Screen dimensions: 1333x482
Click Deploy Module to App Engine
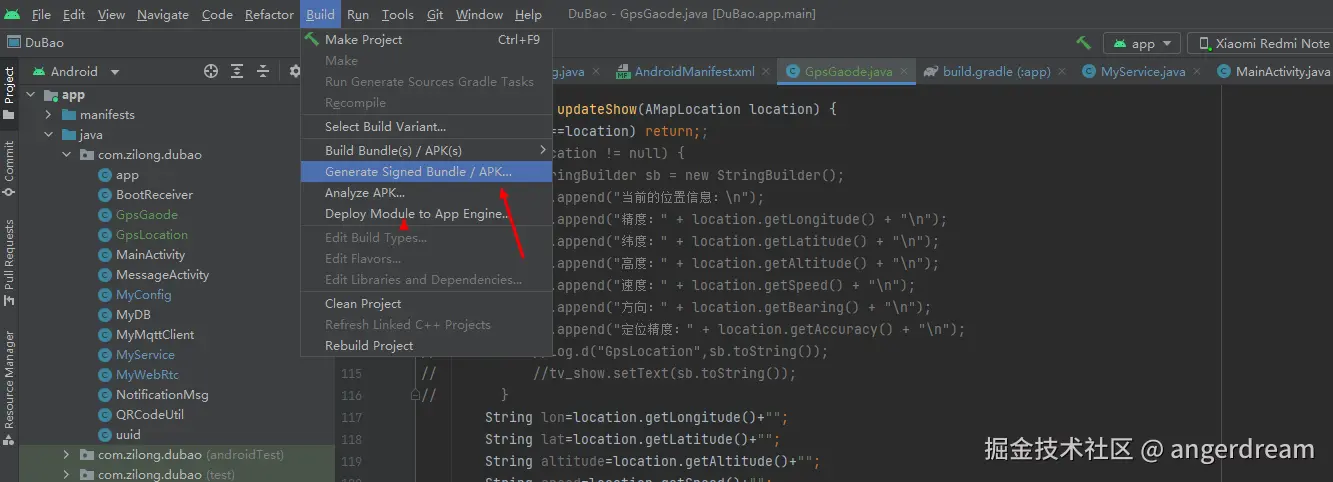tap(426, 214)
